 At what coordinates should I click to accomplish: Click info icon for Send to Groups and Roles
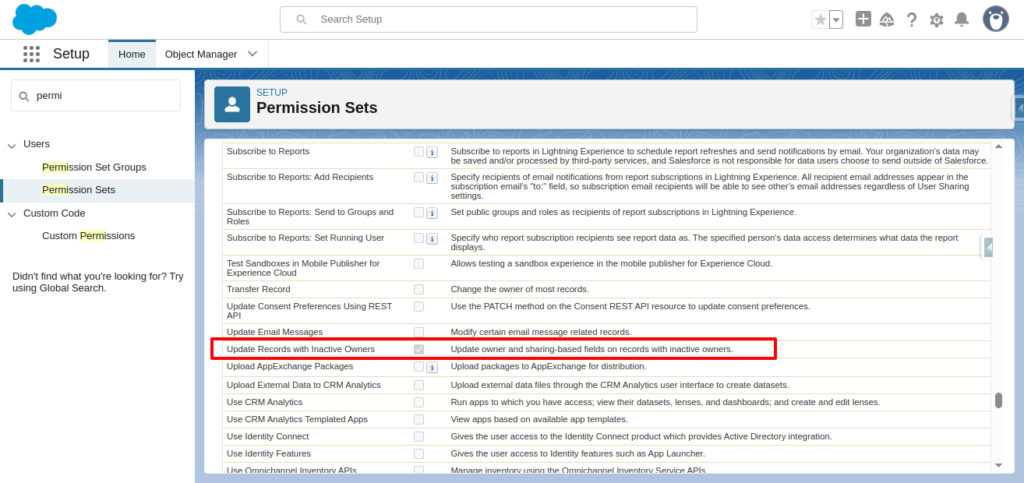click(432, 213)
